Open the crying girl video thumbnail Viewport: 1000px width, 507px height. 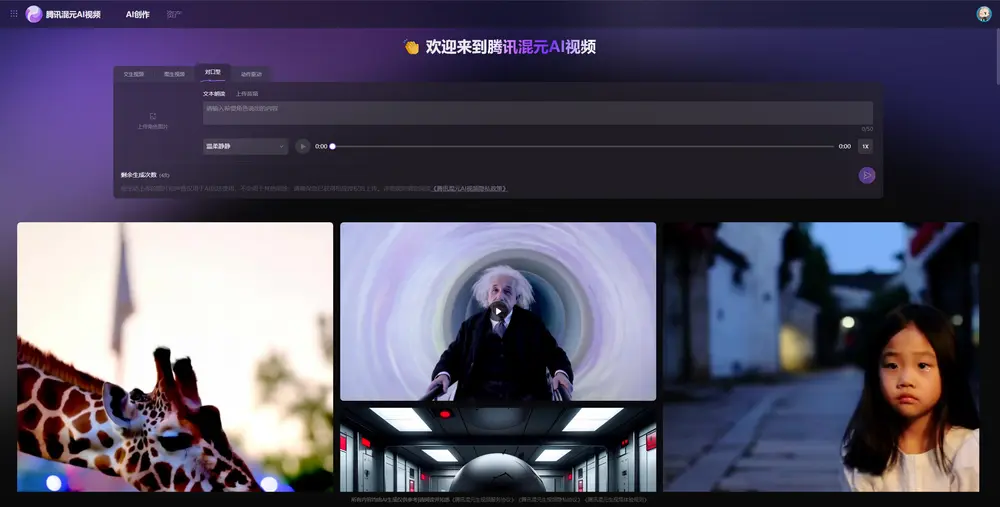[x=821, y=357]
